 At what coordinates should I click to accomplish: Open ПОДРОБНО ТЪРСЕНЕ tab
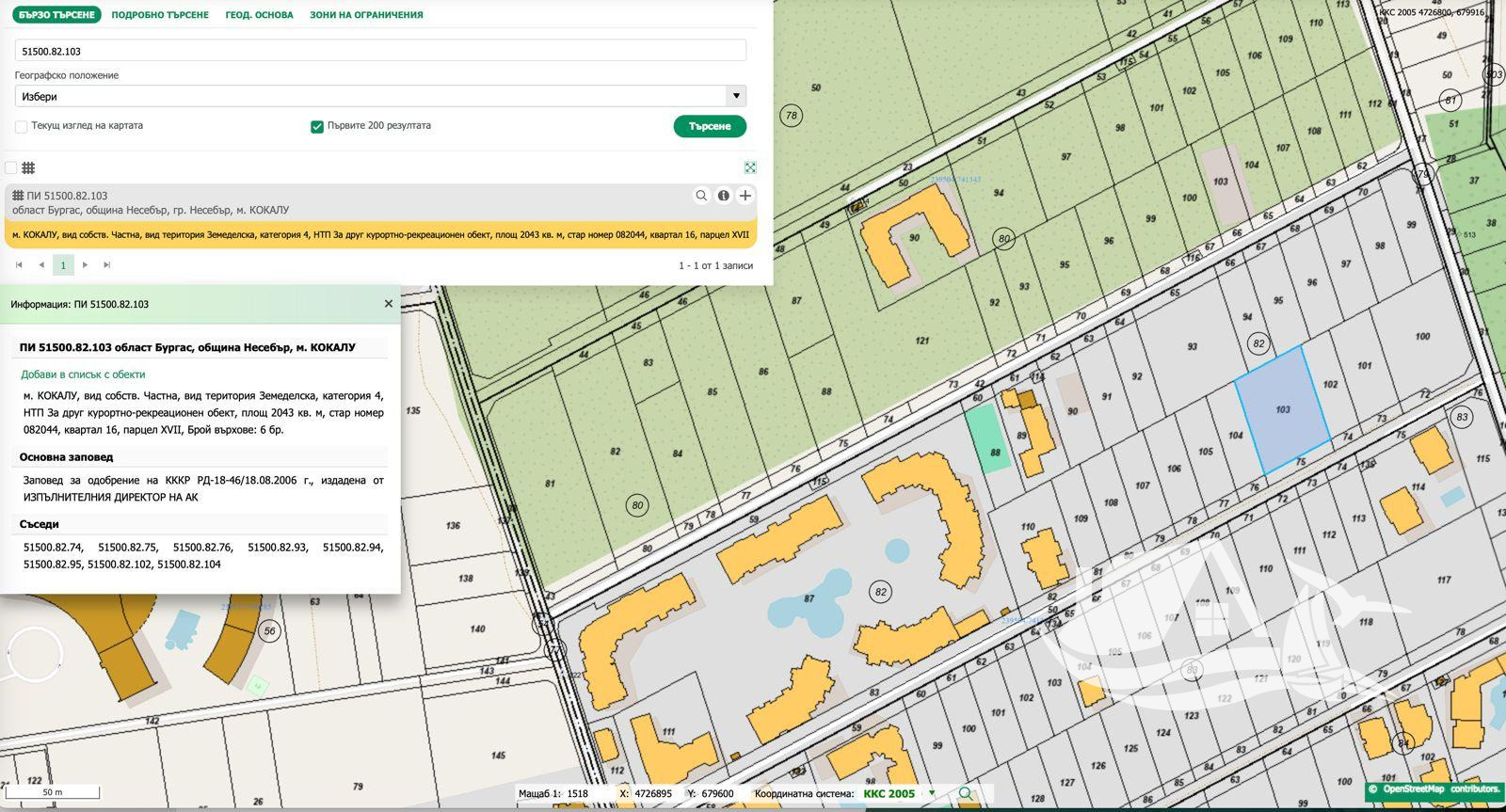(160, 15)
